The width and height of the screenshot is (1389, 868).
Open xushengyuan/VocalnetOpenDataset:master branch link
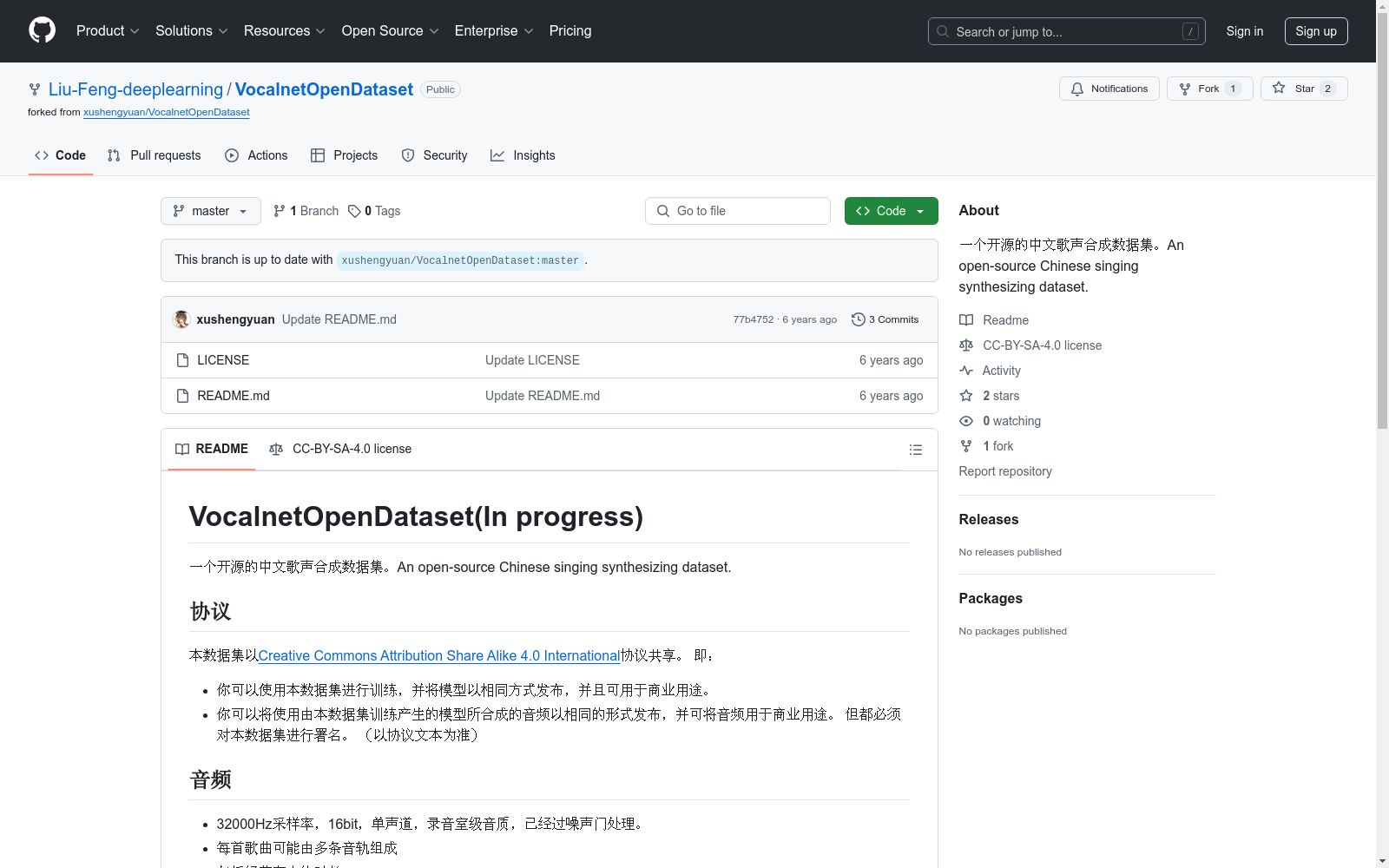(460, 260)
